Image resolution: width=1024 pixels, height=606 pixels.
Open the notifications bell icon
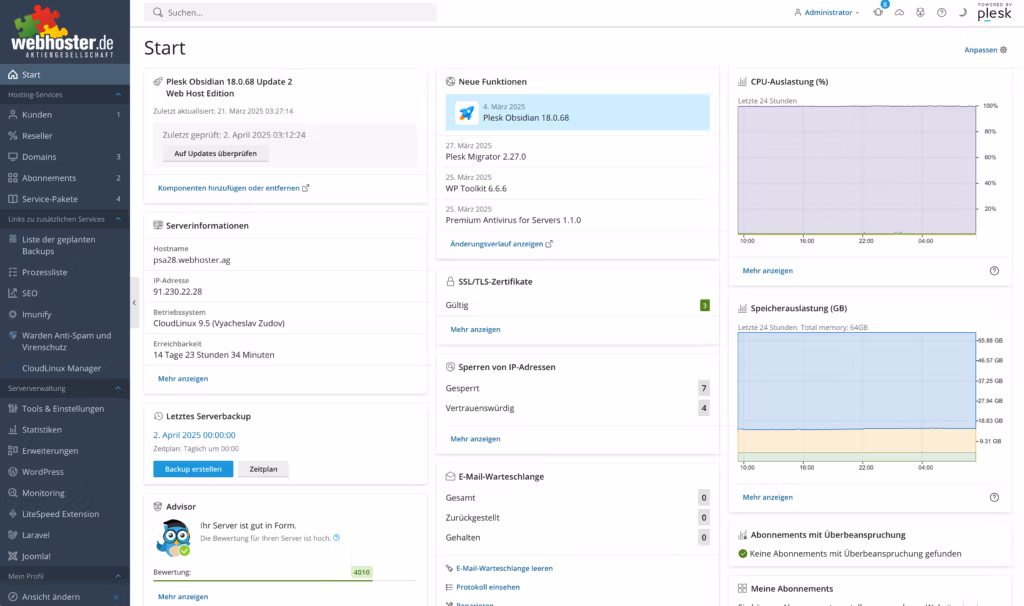878,12
